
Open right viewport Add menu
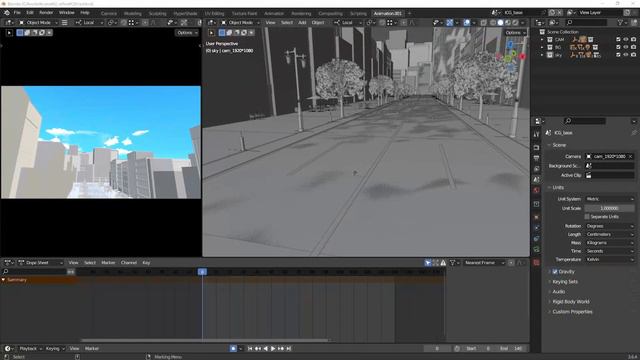tap(302, 22)
